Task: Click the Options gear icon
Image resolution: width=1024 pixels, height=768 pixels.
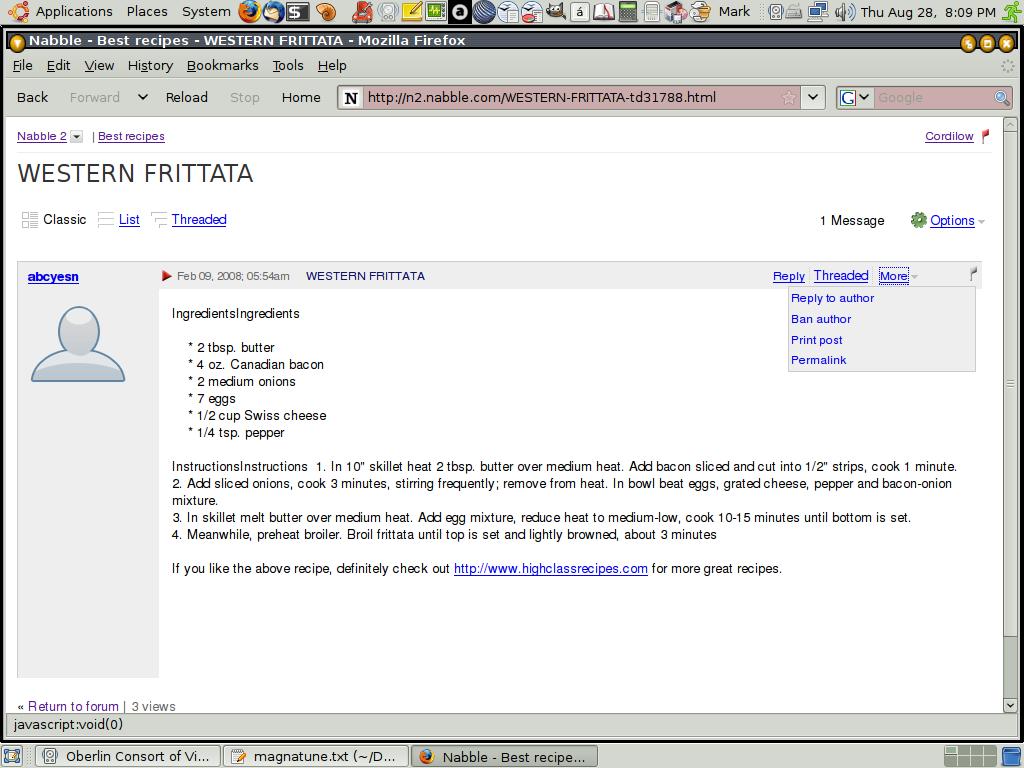Action: (x=918, y=220)
